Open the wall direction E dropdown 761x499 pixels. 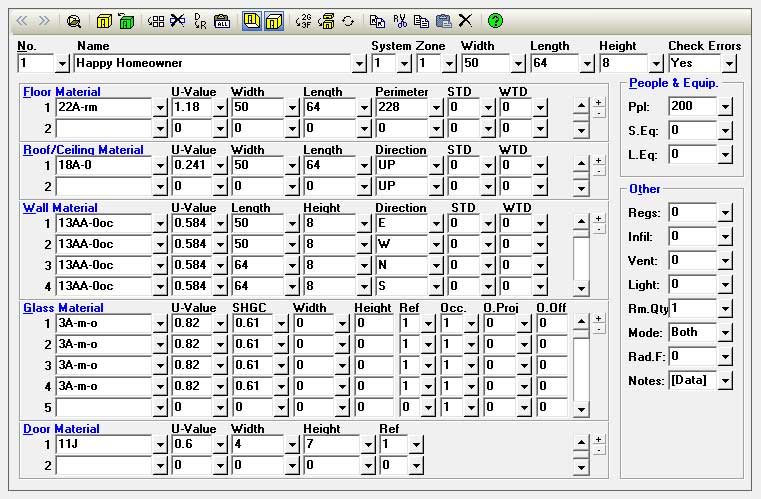436,223
